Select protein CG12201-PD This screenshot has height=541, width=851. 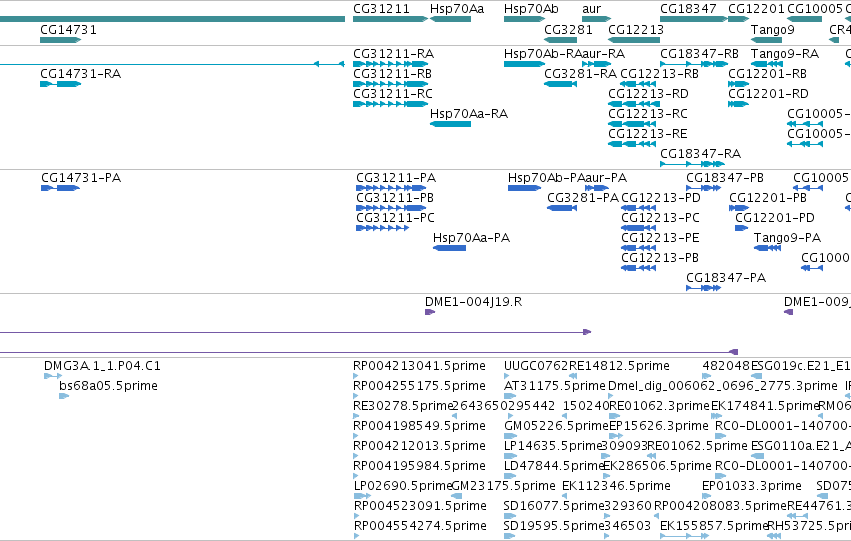742,228
